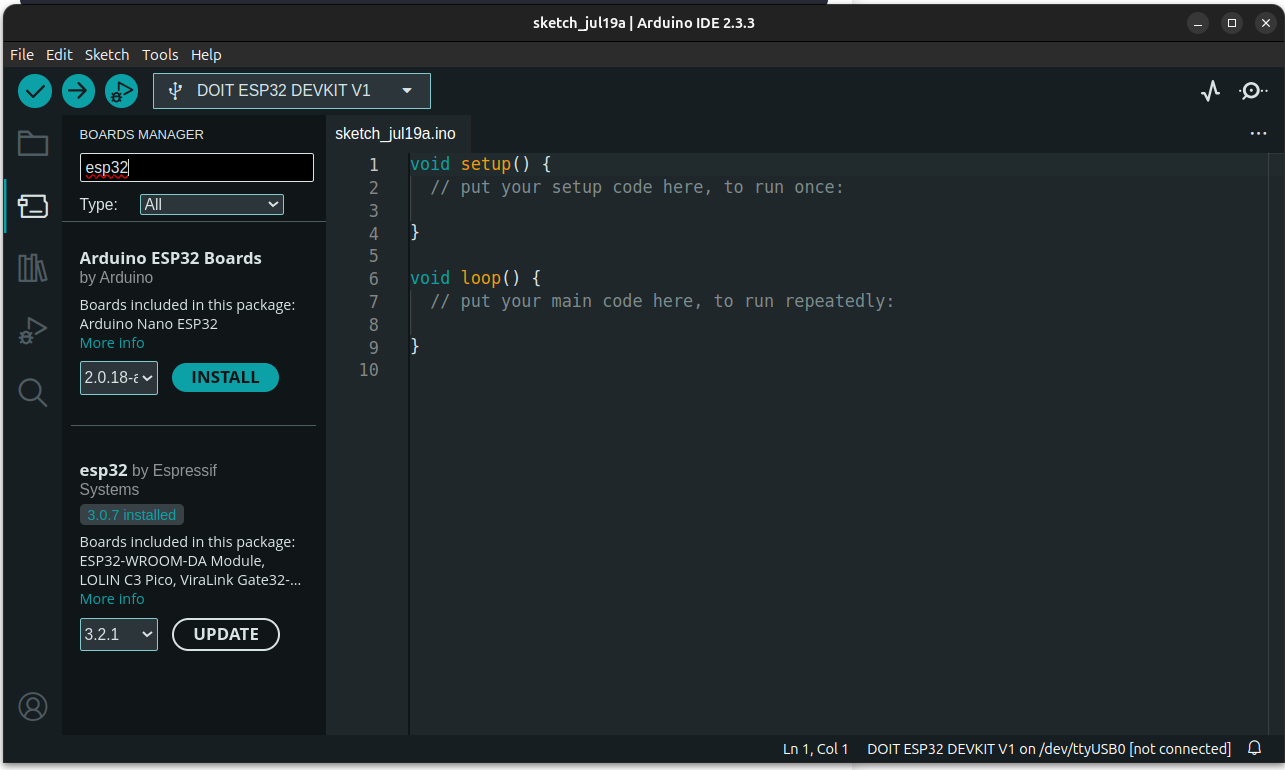Open More info for Arduino ESP32 Boards
1285x770 pixels.
point(112,343)
